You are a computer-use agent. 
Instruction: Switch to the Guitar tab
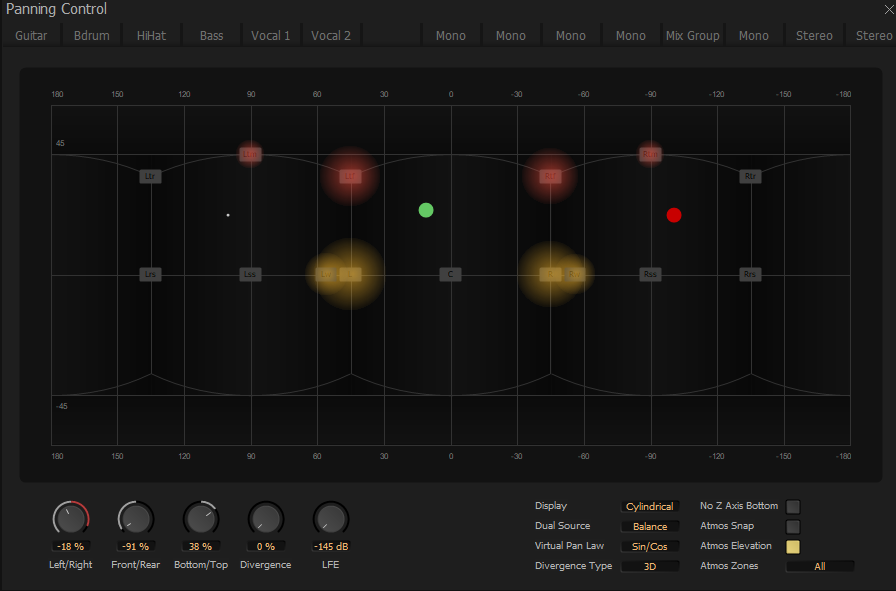(x=31, y=35)
